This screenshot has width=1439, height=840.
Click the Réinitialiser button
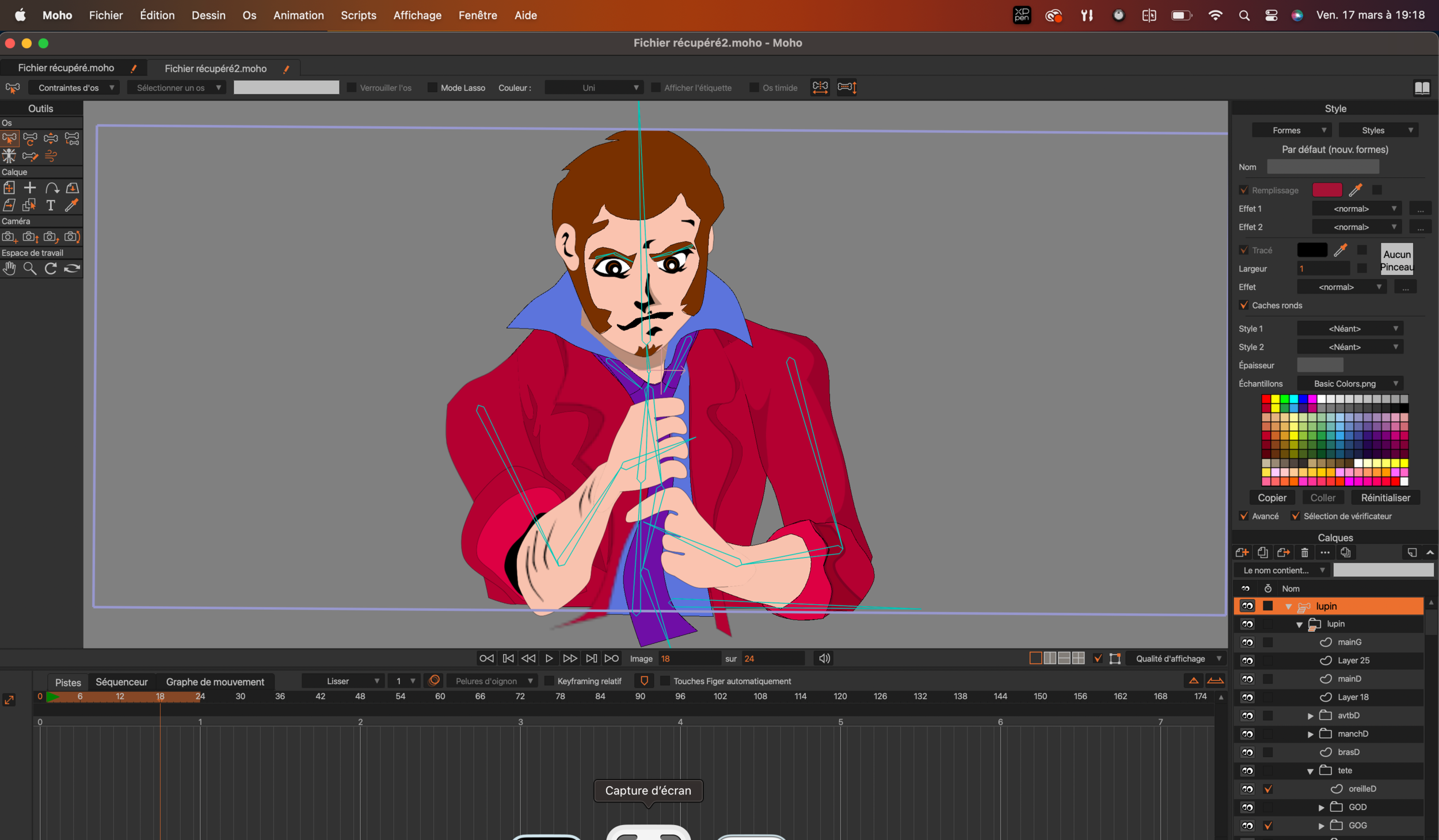point(1385,498)
